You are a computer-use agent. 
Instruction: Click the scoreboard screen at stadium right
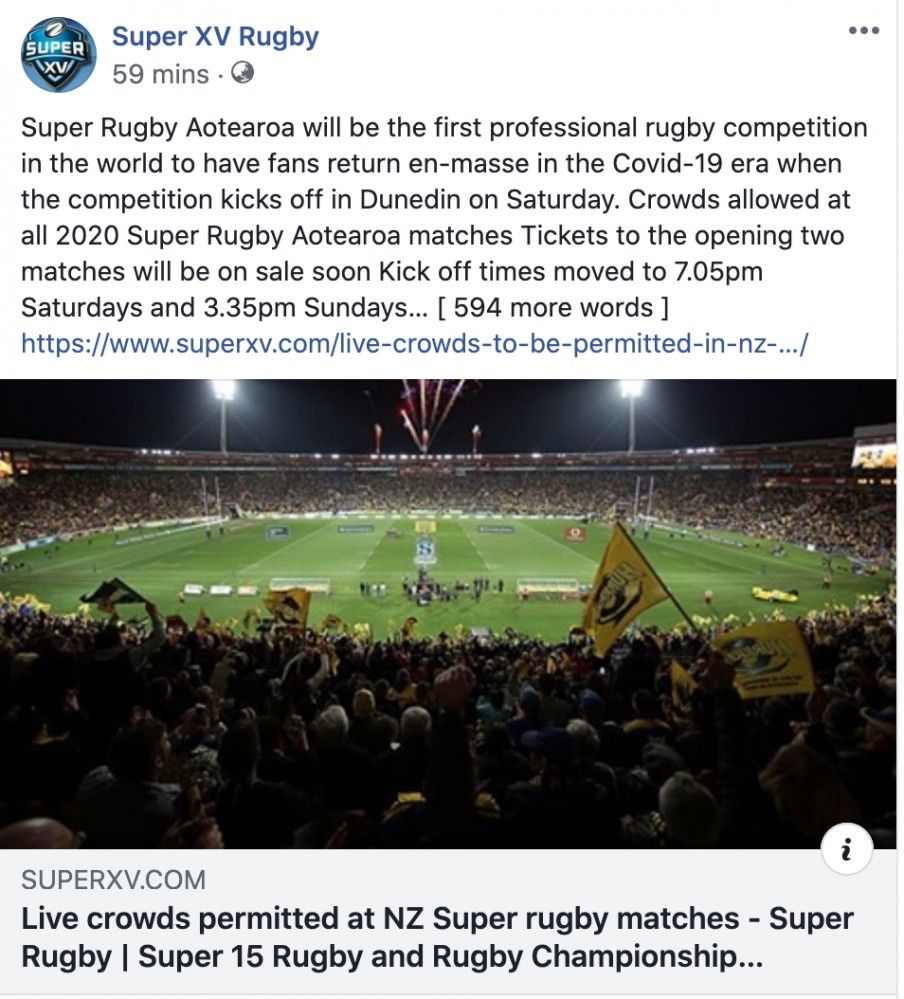click(874, 453)
